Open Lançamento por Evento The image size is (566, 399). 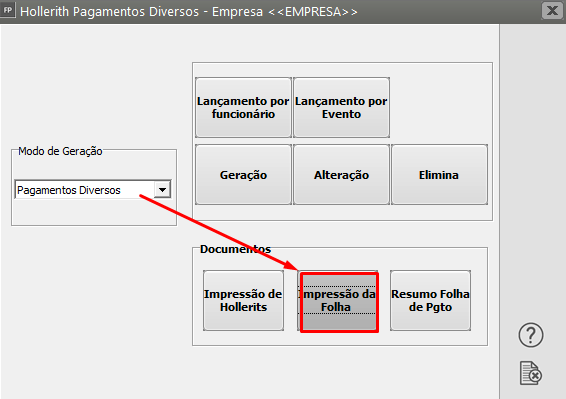click(341, 107)
